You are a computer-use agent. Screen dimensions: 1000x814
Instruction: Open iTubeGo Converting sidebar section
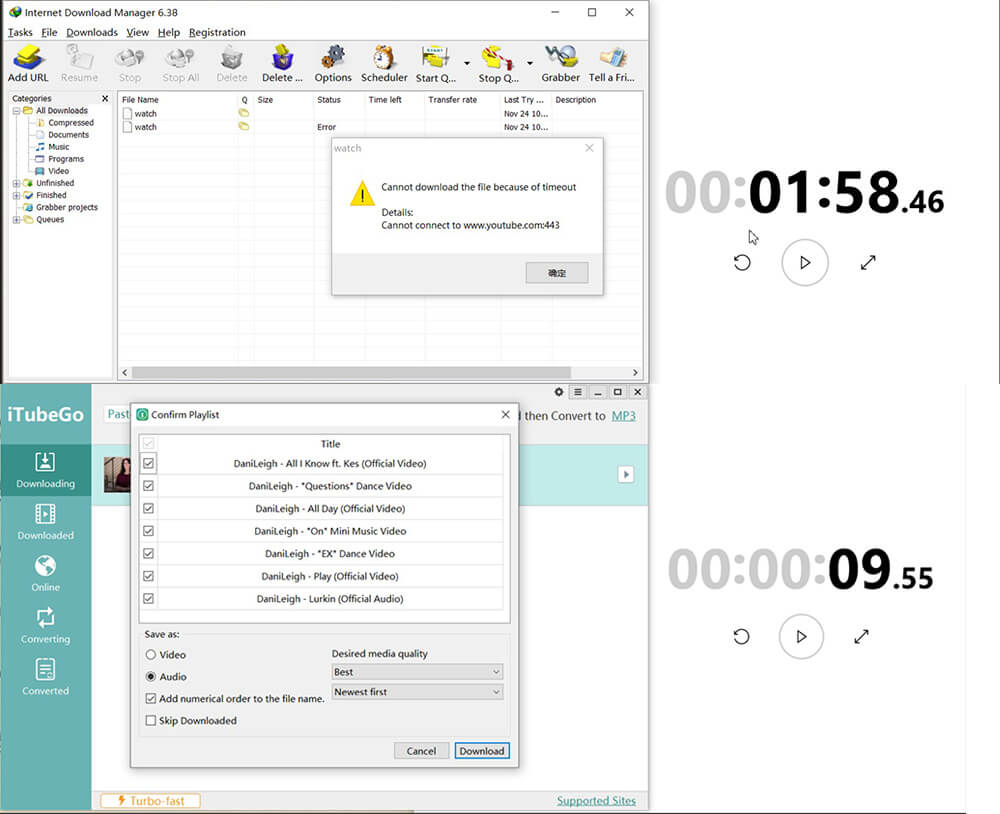click(x=45, y=625)
